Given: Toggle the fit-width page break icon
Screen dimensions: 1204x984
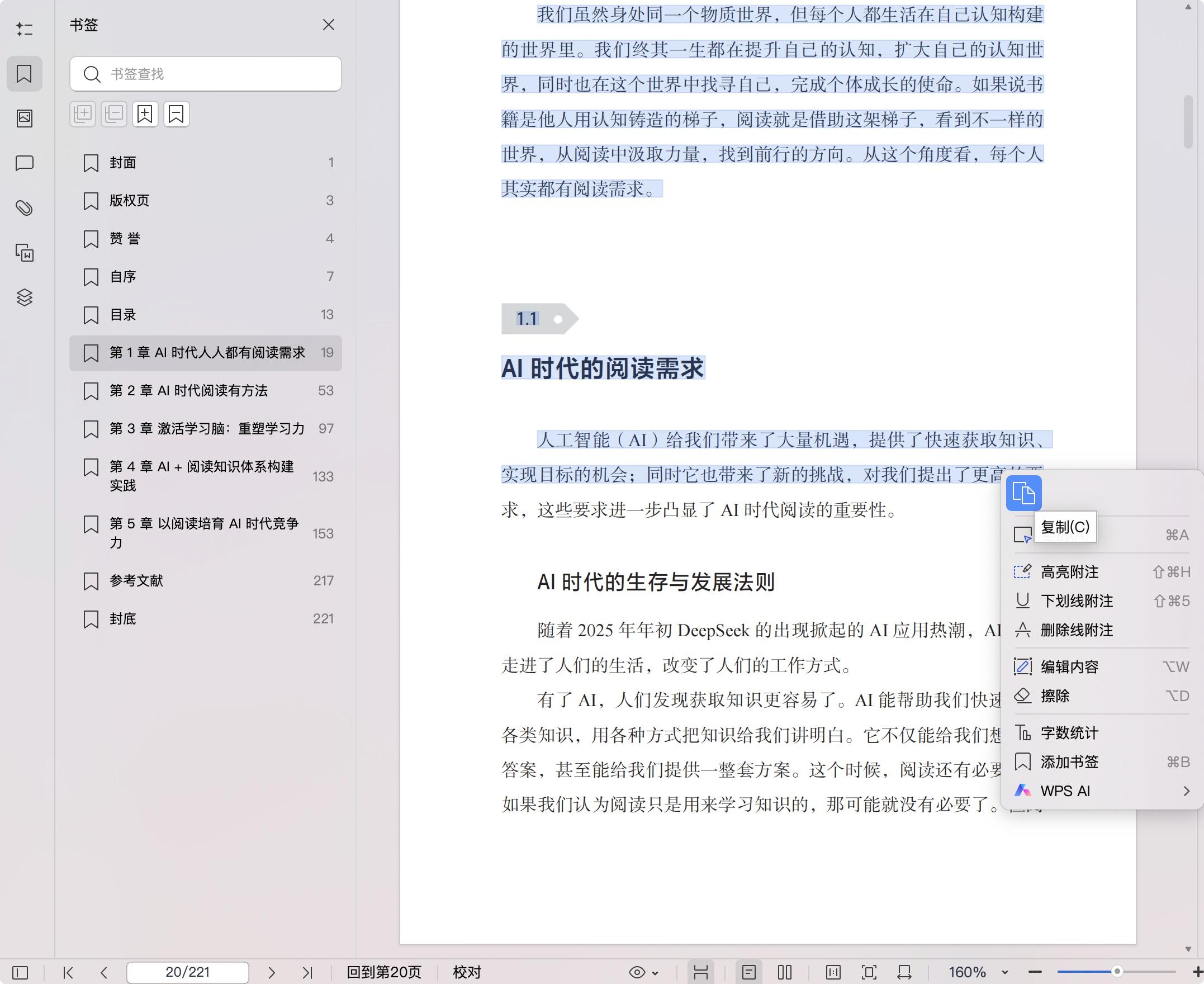Looking at the screenshot, I should coord(701,973).
